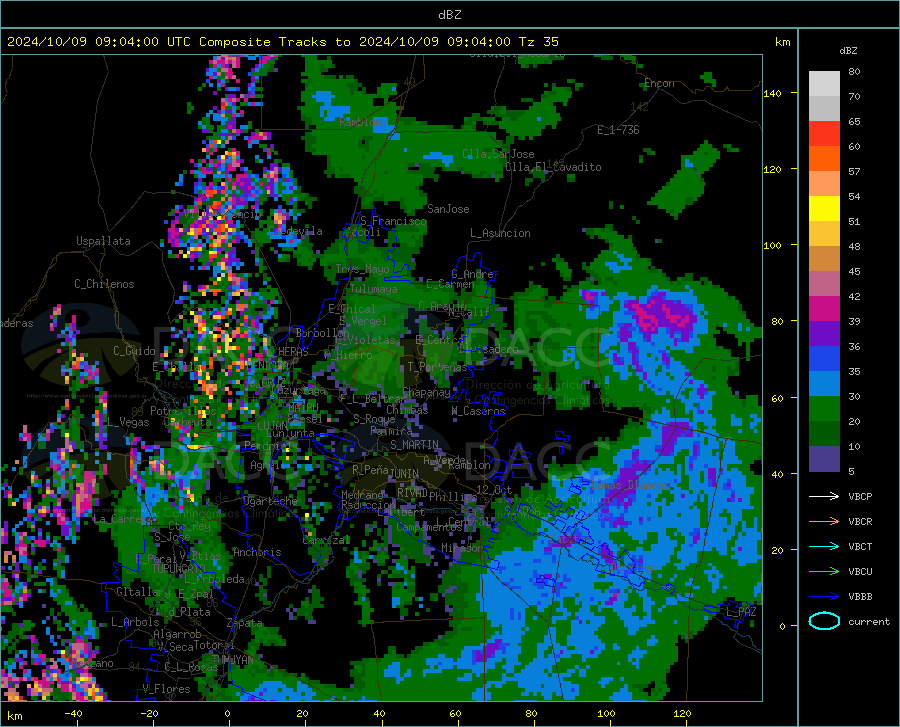Click the 'Potrerillos' map label
Screen dimensions: 900x727
(x=183, y=411)
